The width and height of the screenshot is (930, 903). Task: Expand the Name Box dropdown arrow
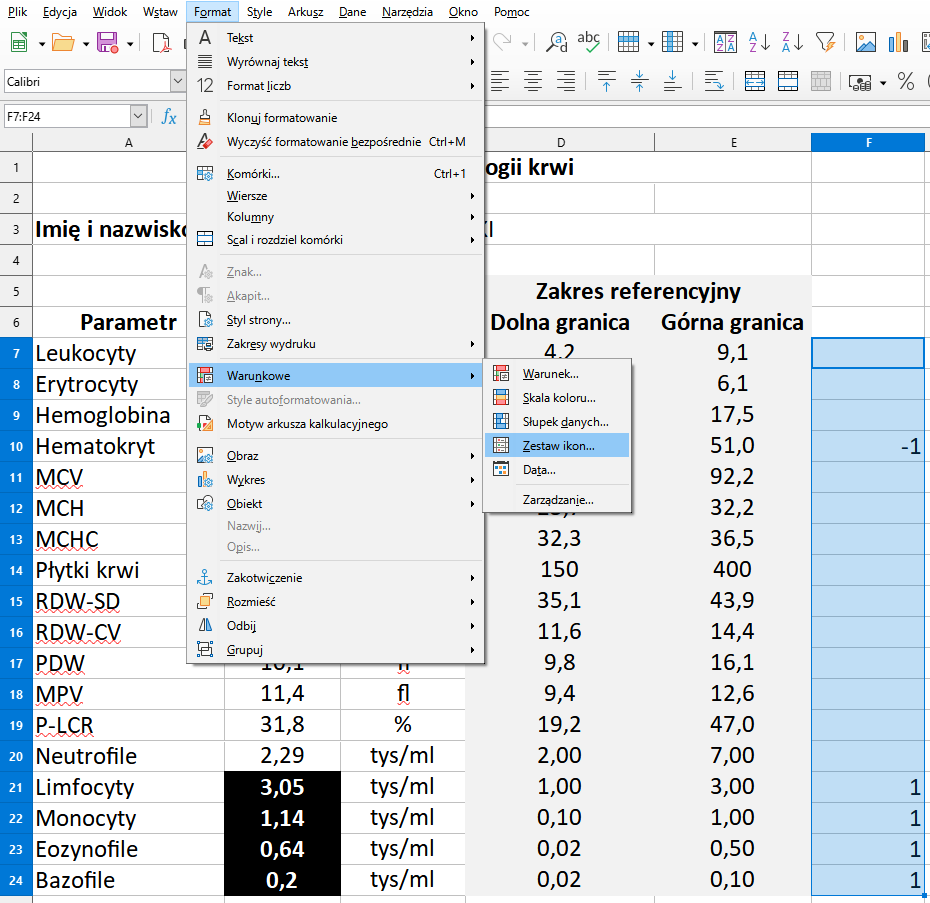(138, 117)
